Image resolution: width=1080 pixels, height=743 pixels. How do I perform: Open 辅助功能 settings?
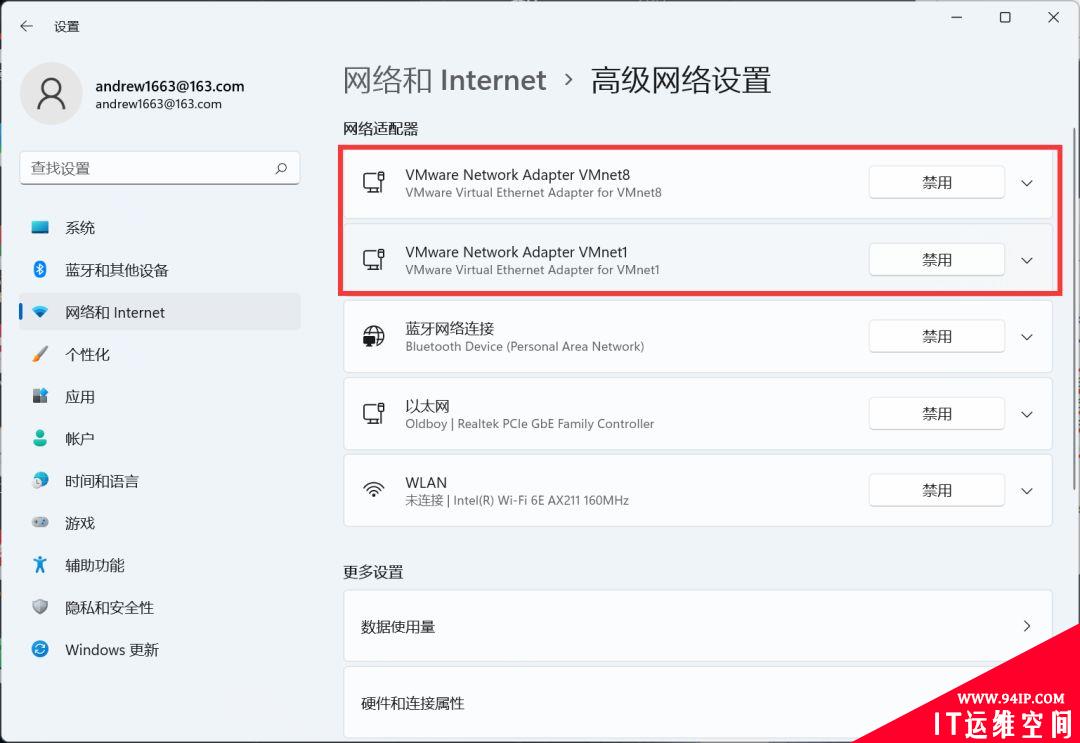coord(160,565)
